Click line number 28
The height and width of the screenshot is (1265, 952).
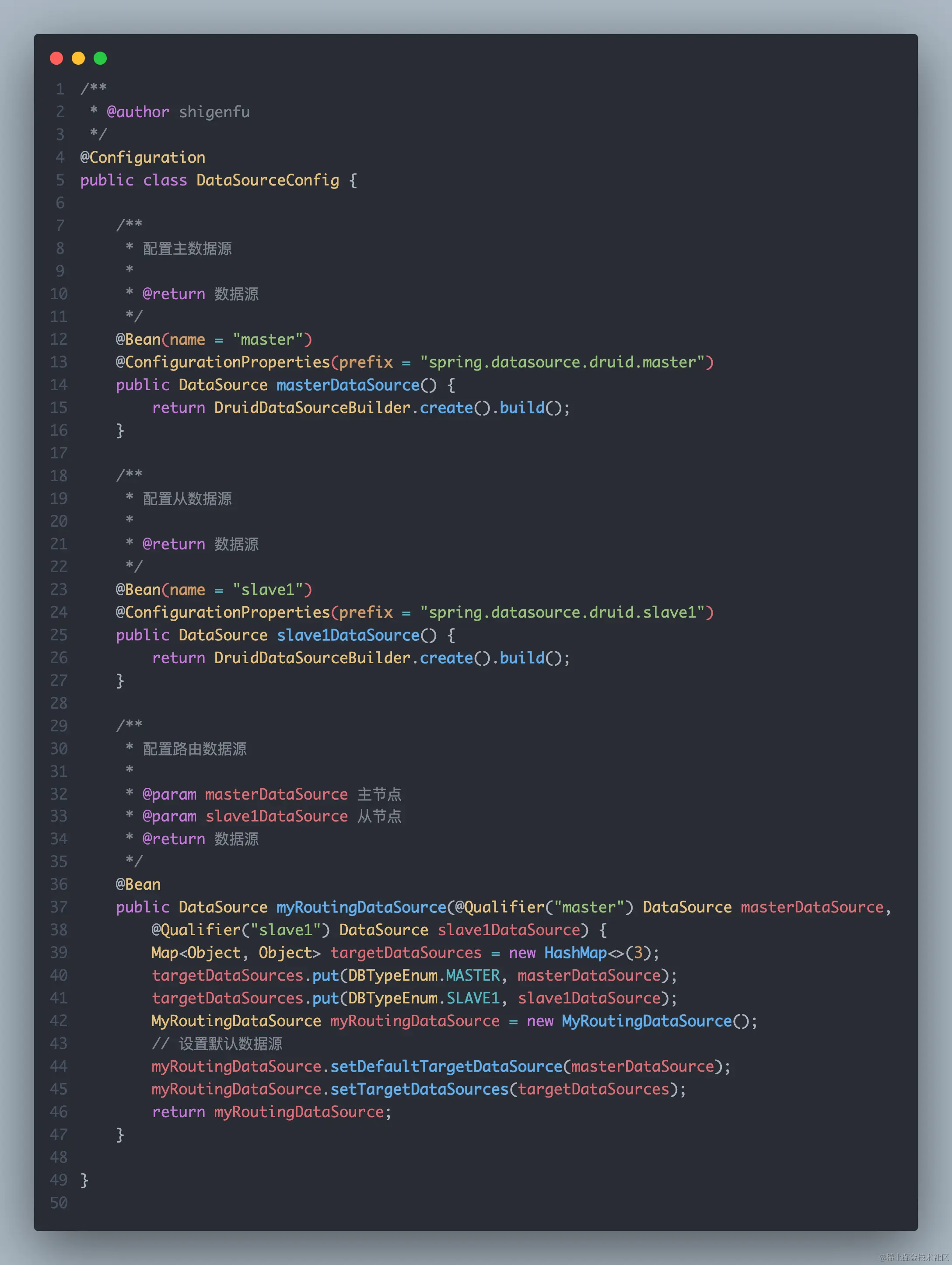[59, 703]
